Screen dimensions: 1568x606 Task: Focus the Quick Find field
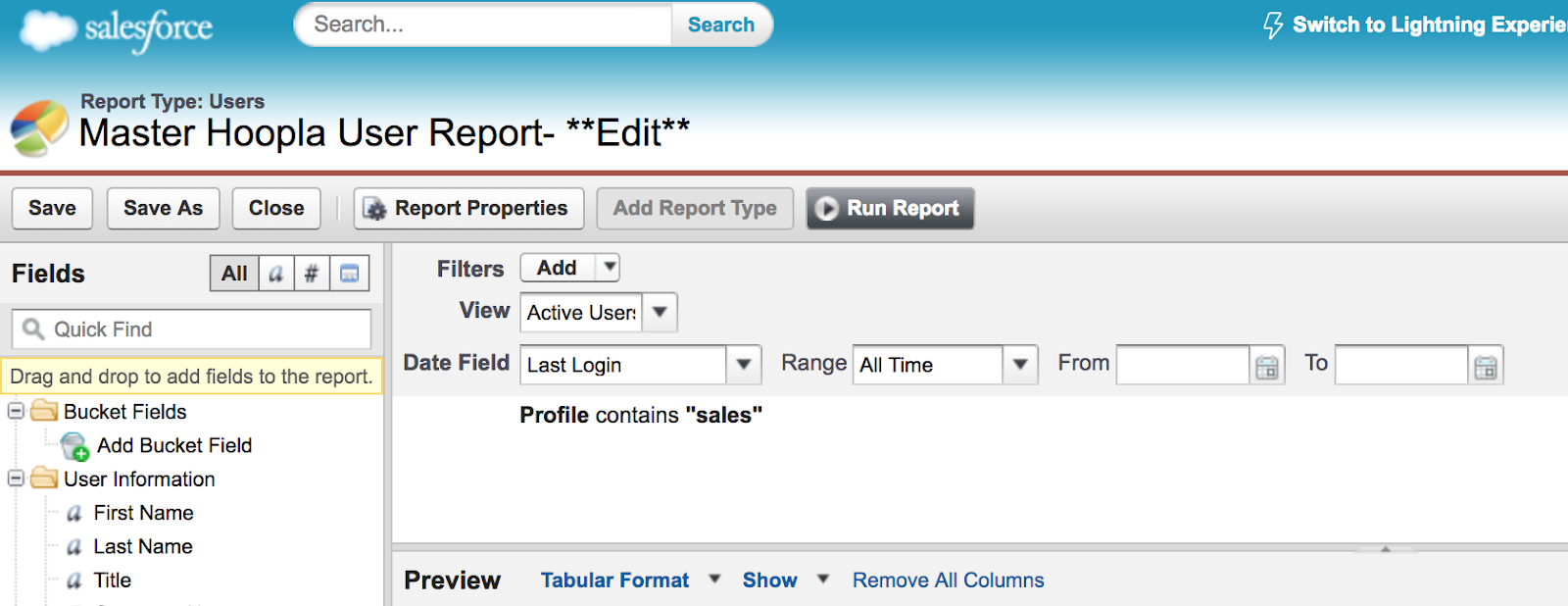(x=192, y=329)
